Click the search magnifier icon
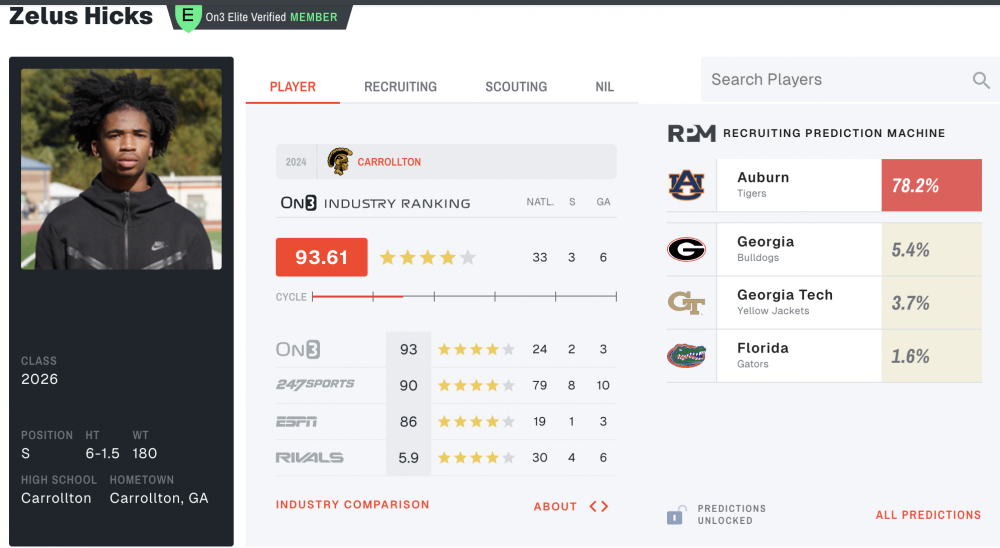Image resolution: width=1000 pixels, height=548 pixels. pyautogui.click(x=981, y=81)
